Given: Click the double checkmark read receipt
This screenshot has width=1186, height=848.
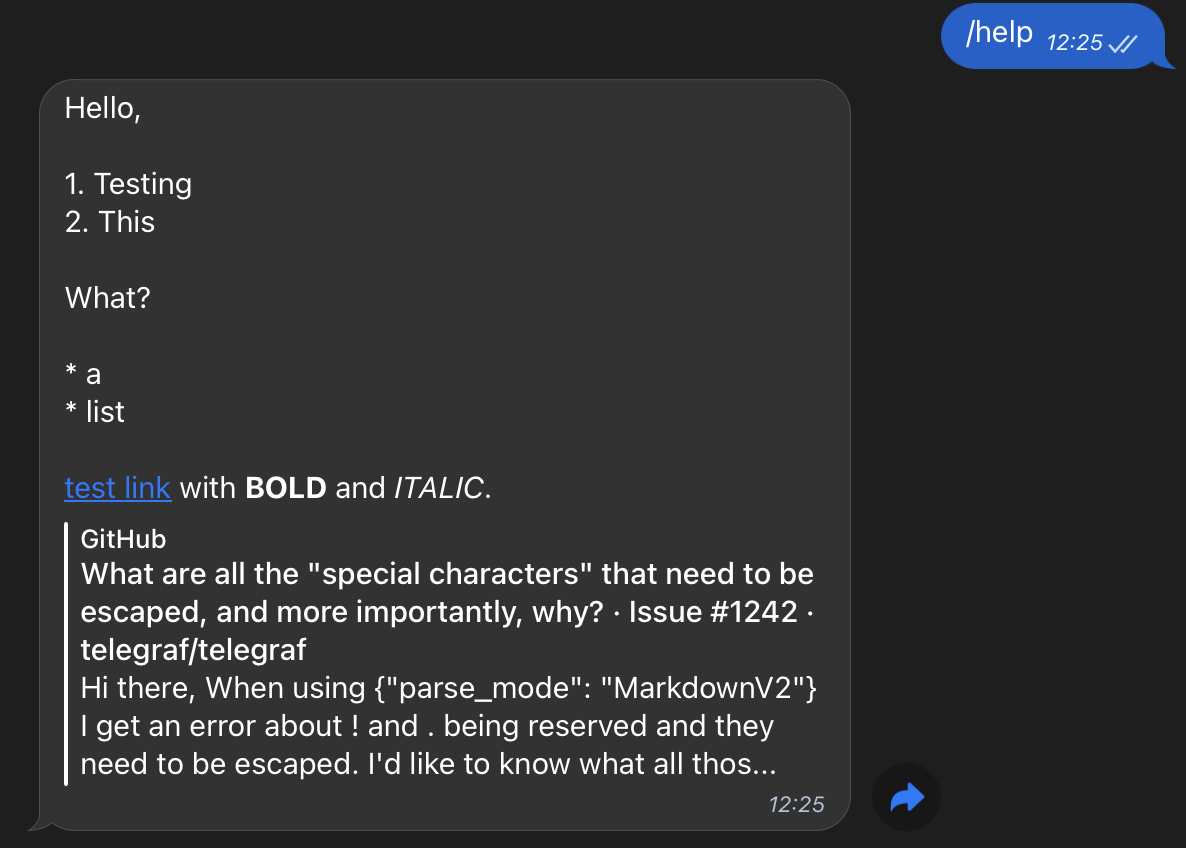Looking at the screenshot, I should 1125,44.
